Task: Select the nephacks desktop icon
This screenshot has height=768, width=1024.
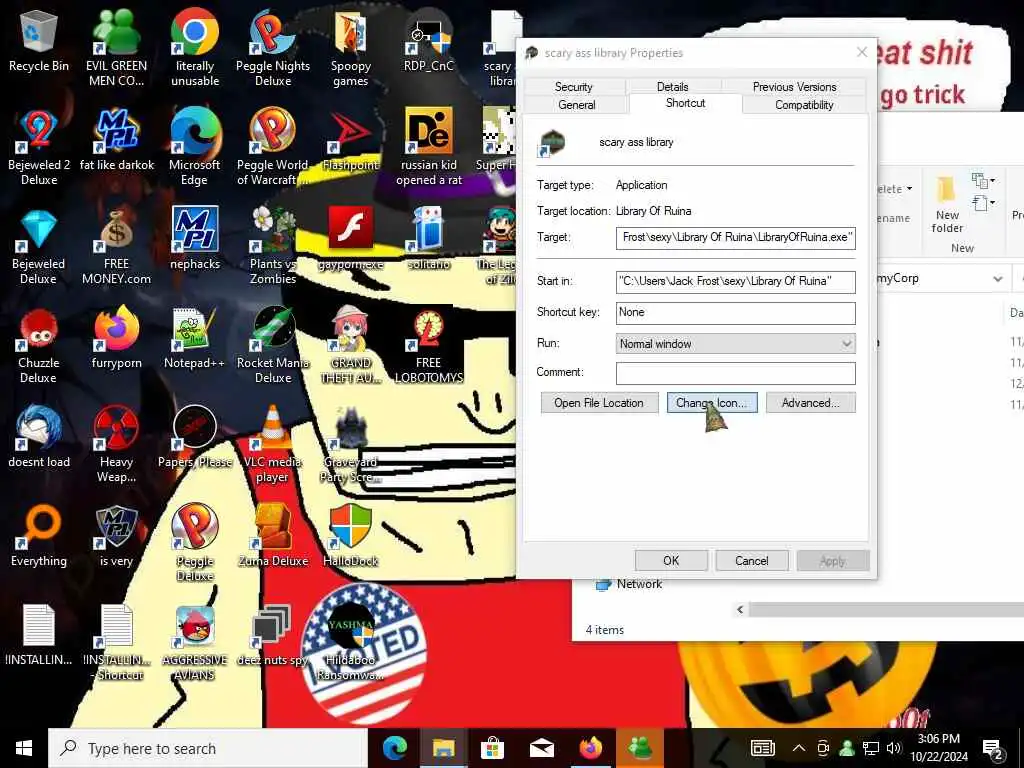Action: coord(195,238)
